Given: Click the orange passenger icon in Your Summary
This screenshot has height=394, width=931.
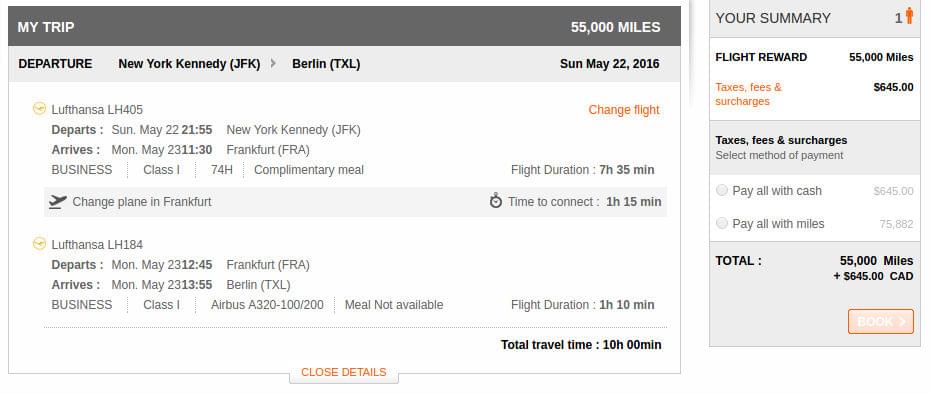Looking at the screenshot, I should (909, 16).
